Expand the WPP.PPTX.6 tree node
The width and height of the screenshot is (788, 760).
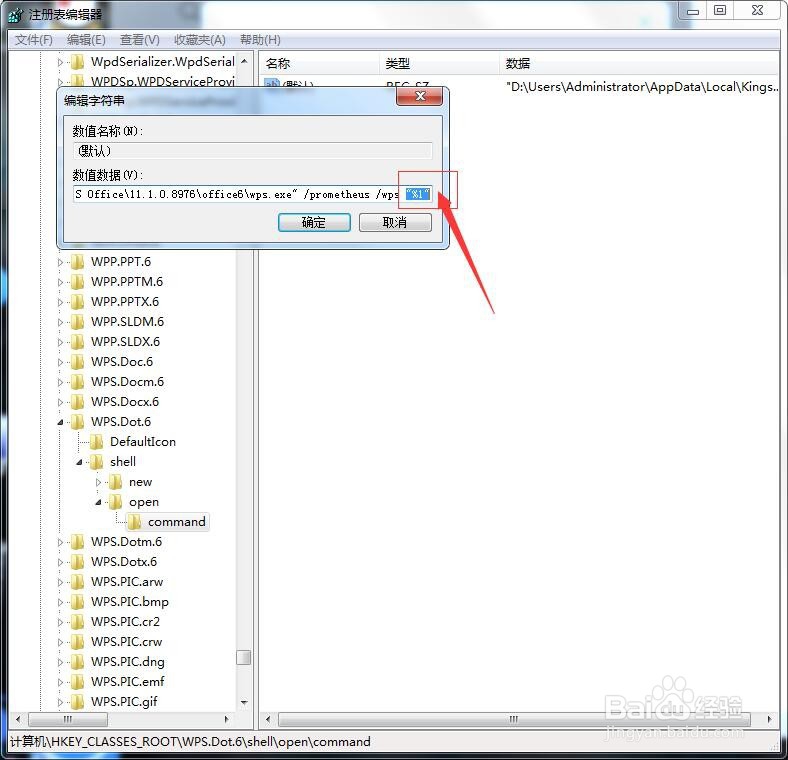(60, 302)
